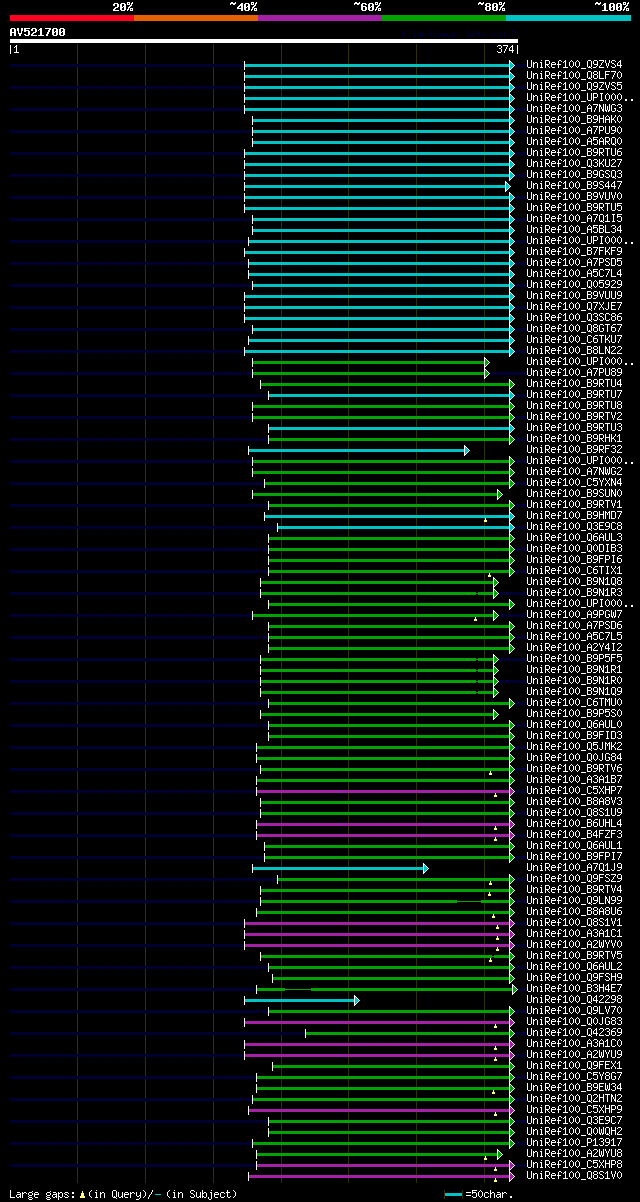
Task: Select label UniRef100_B9GSQ3
Action: pos(574,174)
